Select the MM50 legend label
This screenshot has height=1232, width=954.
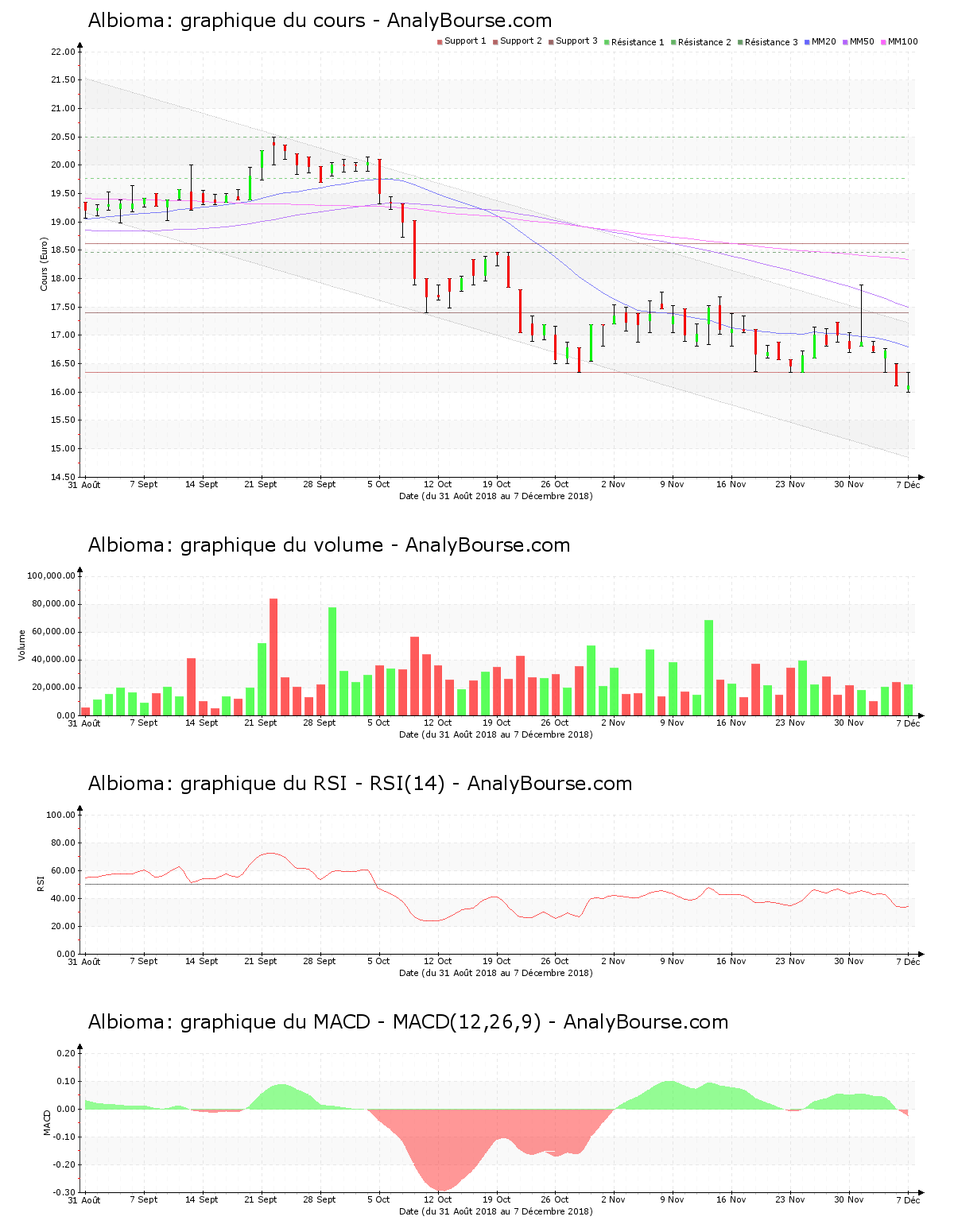click(863, 41)
